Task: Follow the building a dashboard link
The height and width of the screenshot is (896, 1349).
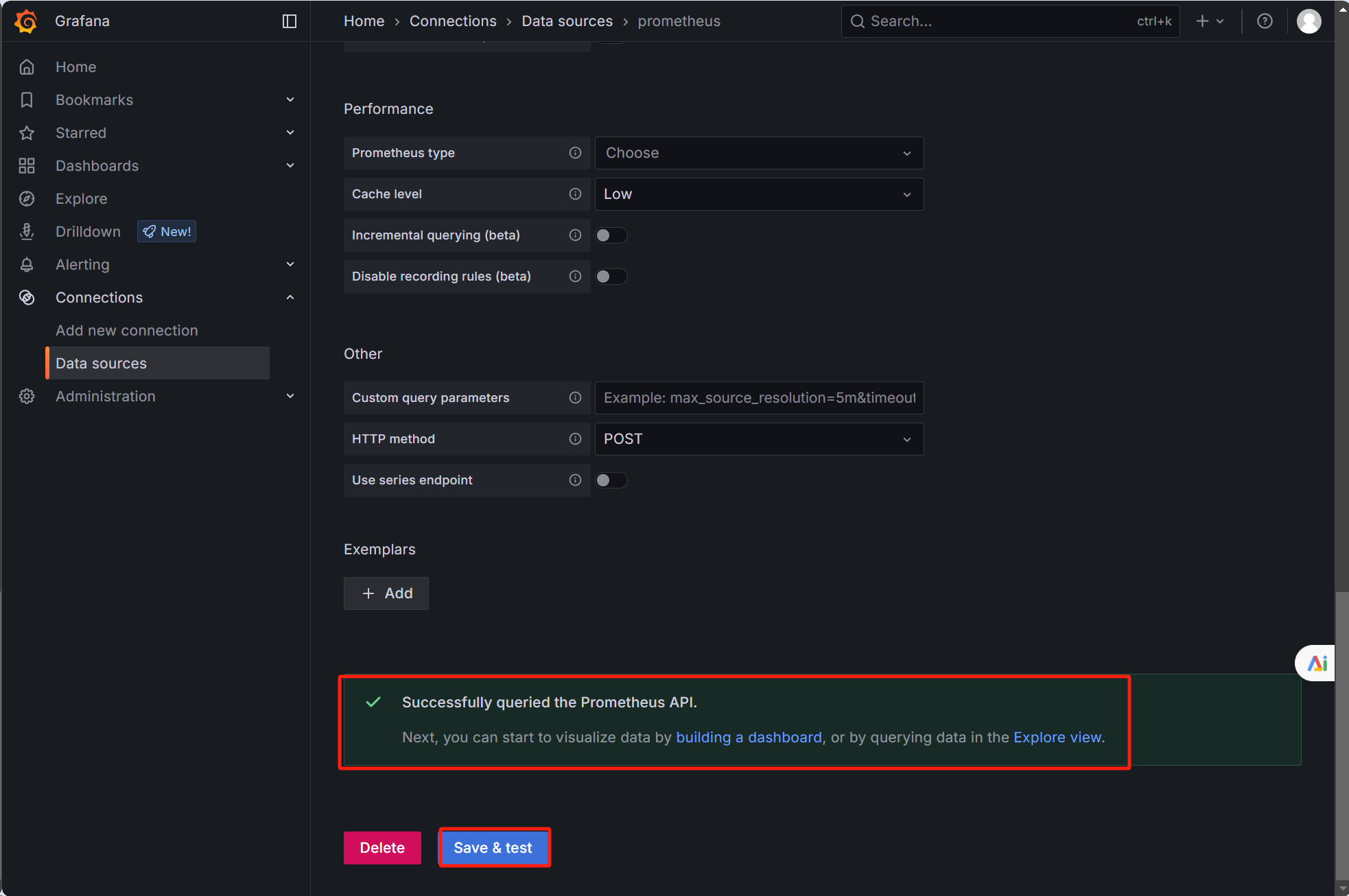Action: [749, 738]
